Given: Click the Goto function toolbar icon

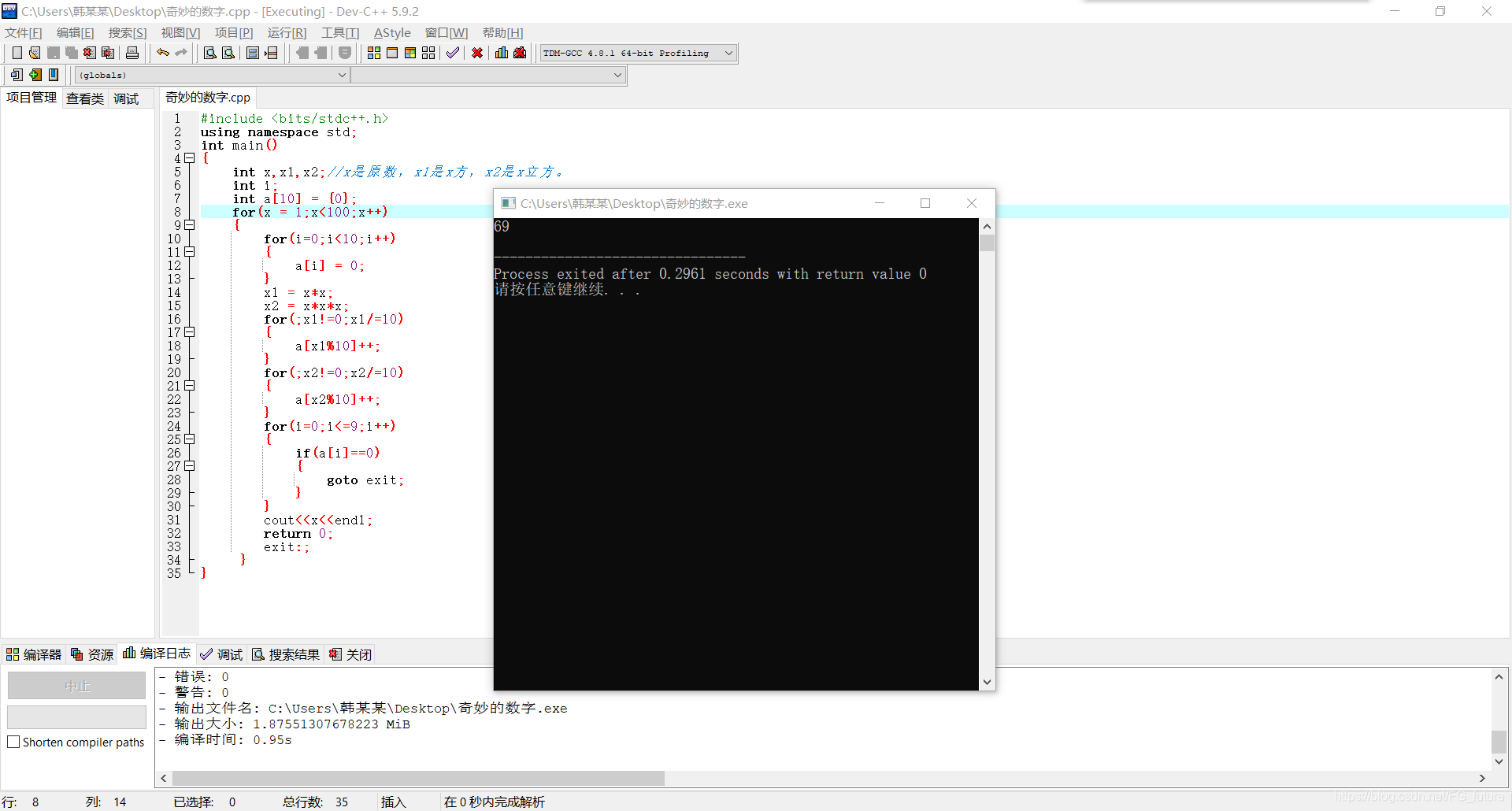Looking at the screenshot, I should tap(253, 53).
